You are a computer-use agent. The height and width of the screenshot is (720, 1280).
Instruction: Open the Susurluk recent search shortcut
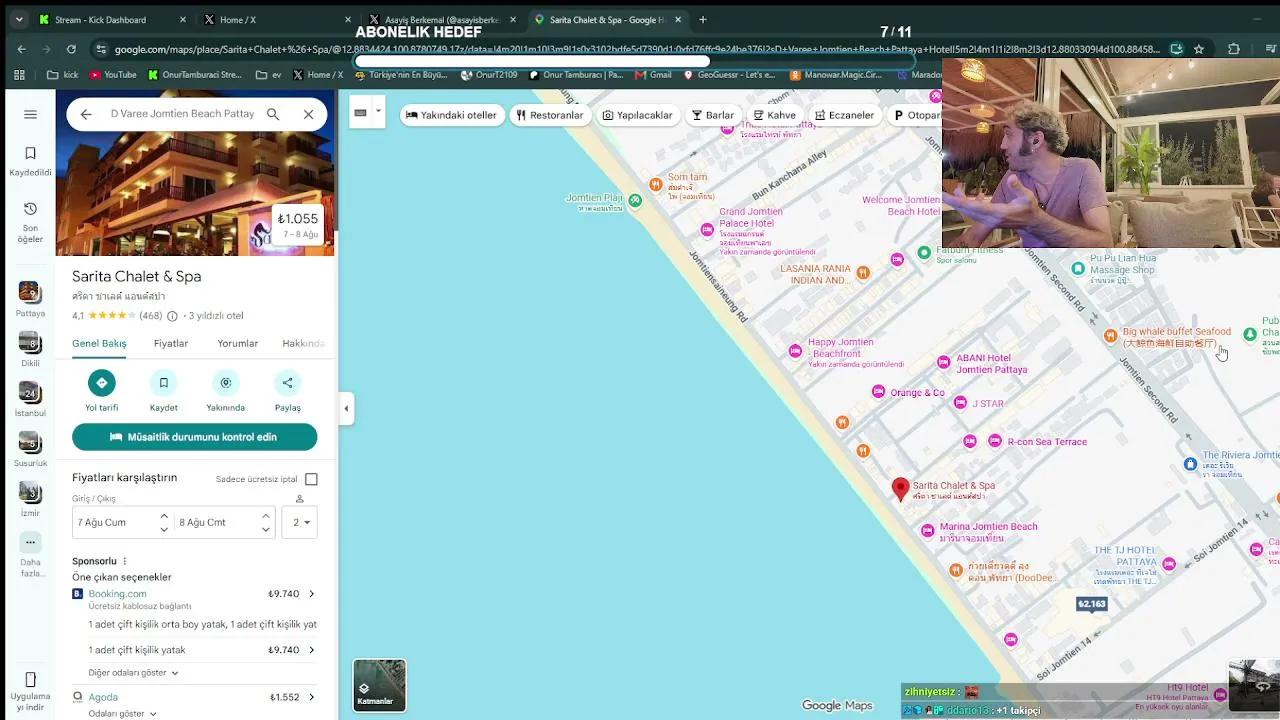pyautogui.click(x=30, y=449)
